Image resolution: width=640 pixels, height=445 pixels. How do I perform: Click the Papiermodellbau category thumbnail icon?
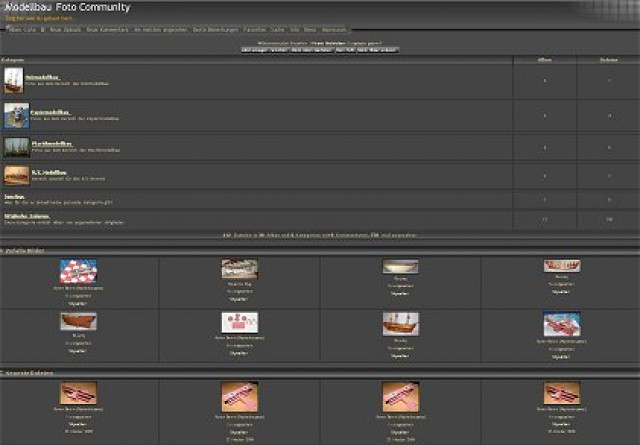coord(14,115)
